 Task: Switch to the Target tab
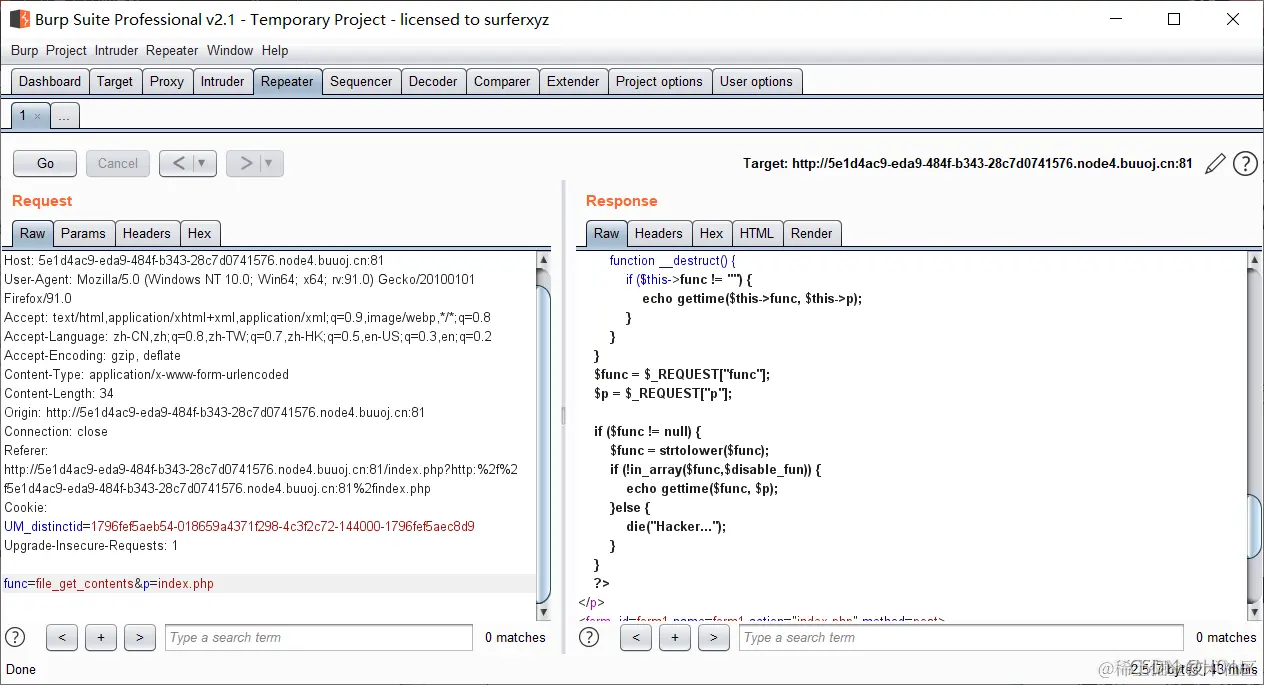(x=115, y=81)
